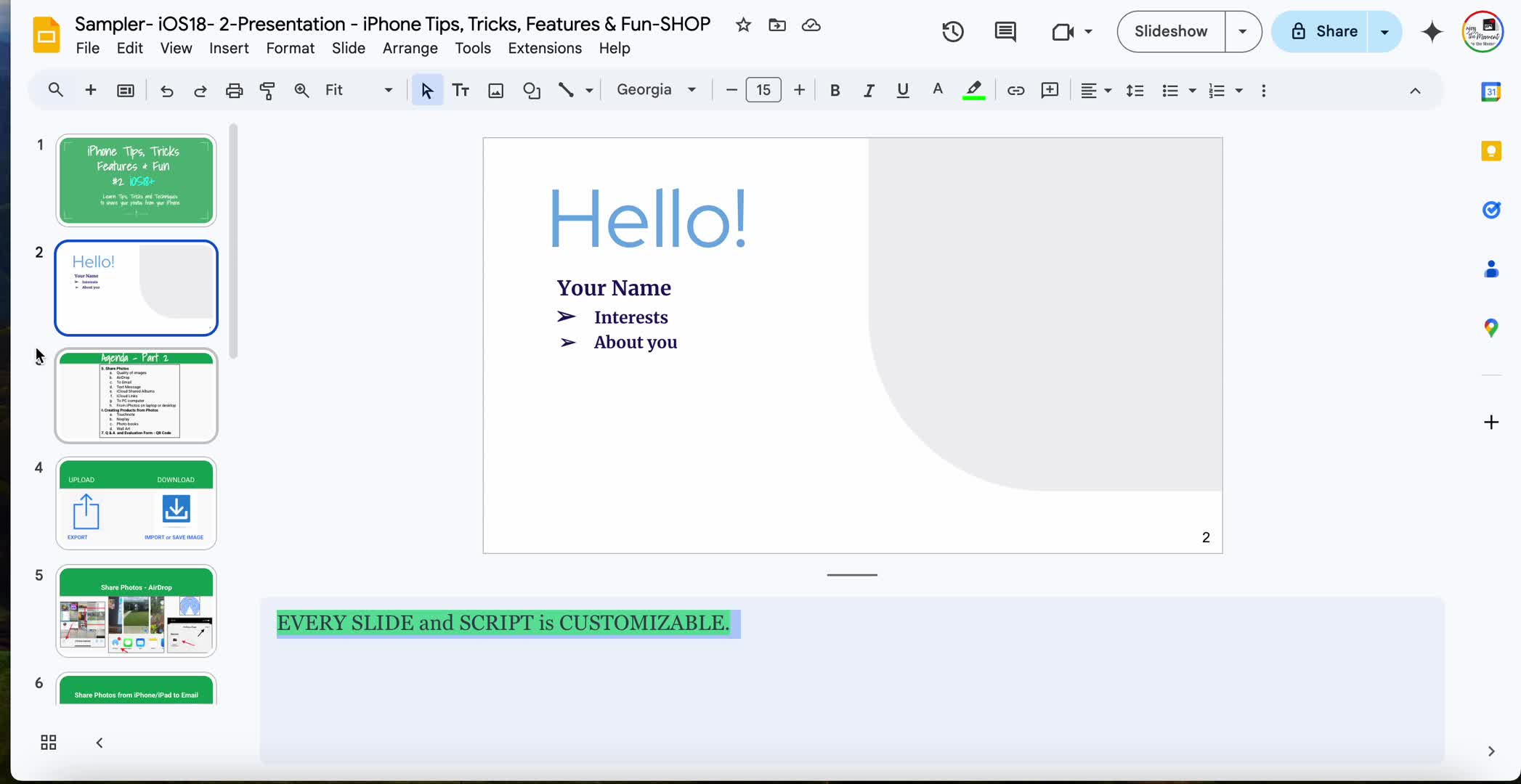Choose the select arrow cursor tool
The image size is (1521, 784).
(x=427, y=90)
